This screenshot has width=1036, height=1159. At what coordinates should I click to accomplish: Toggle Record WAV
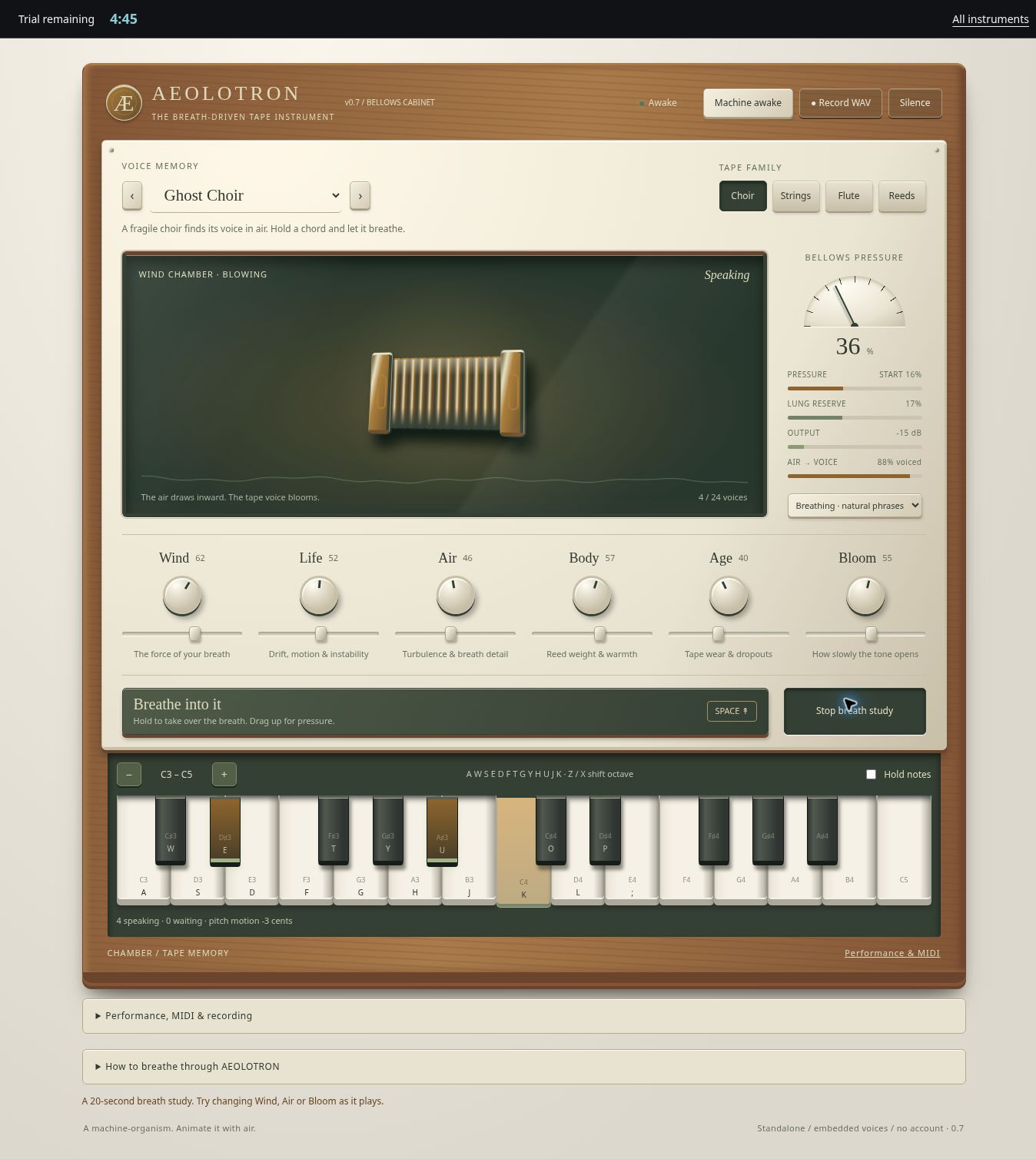(x=841, y=103)
